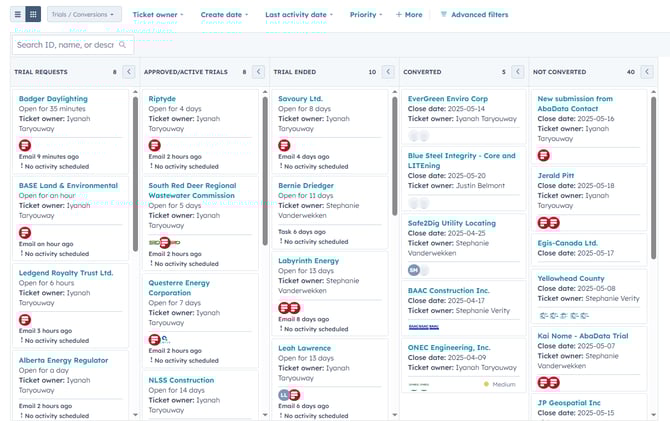This screenshot has height=423, width=670.
Task: Open the Priority filter menu
Action: point(366,15)
